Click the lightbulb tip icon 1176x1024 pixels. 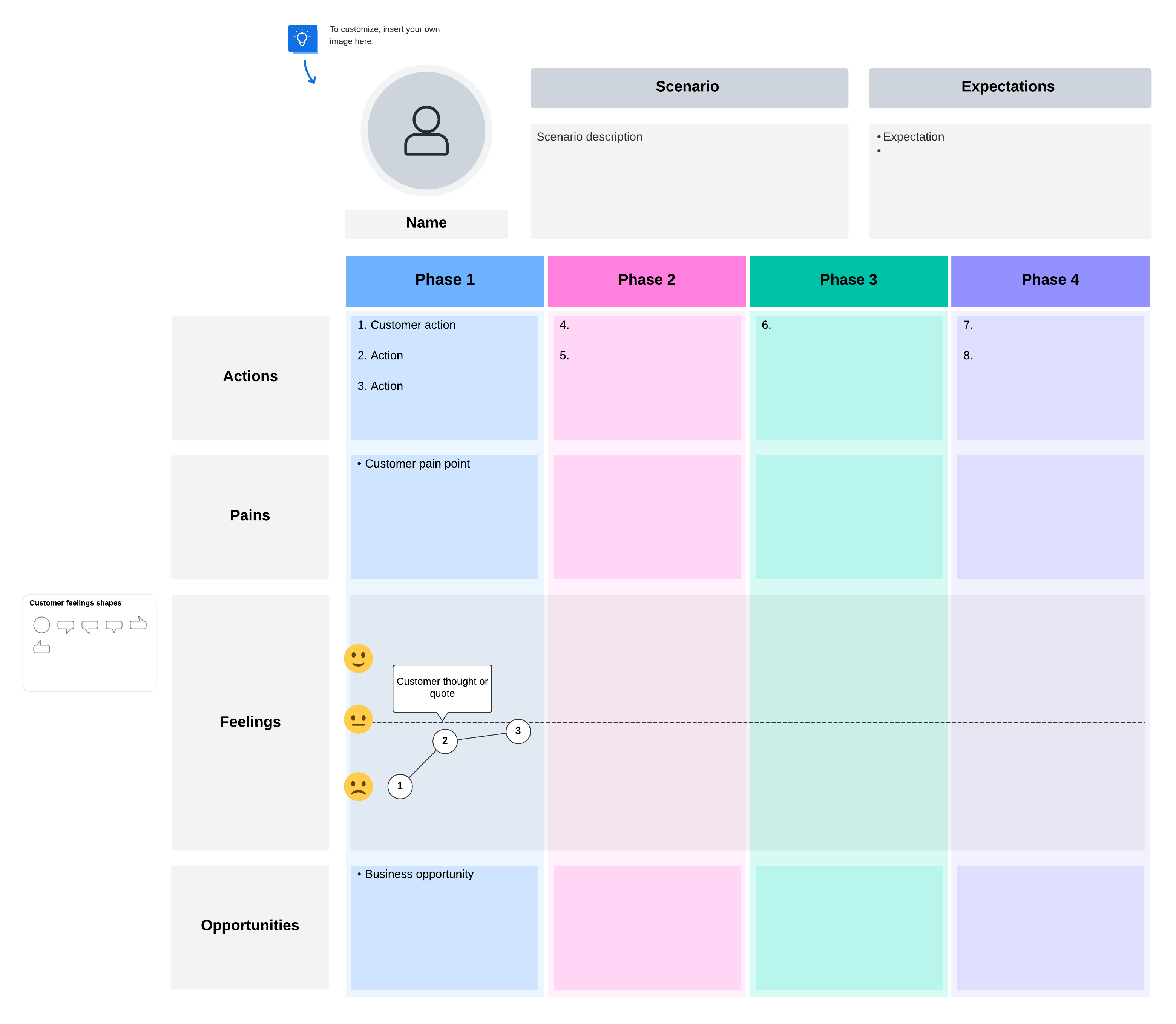point(304,39)
